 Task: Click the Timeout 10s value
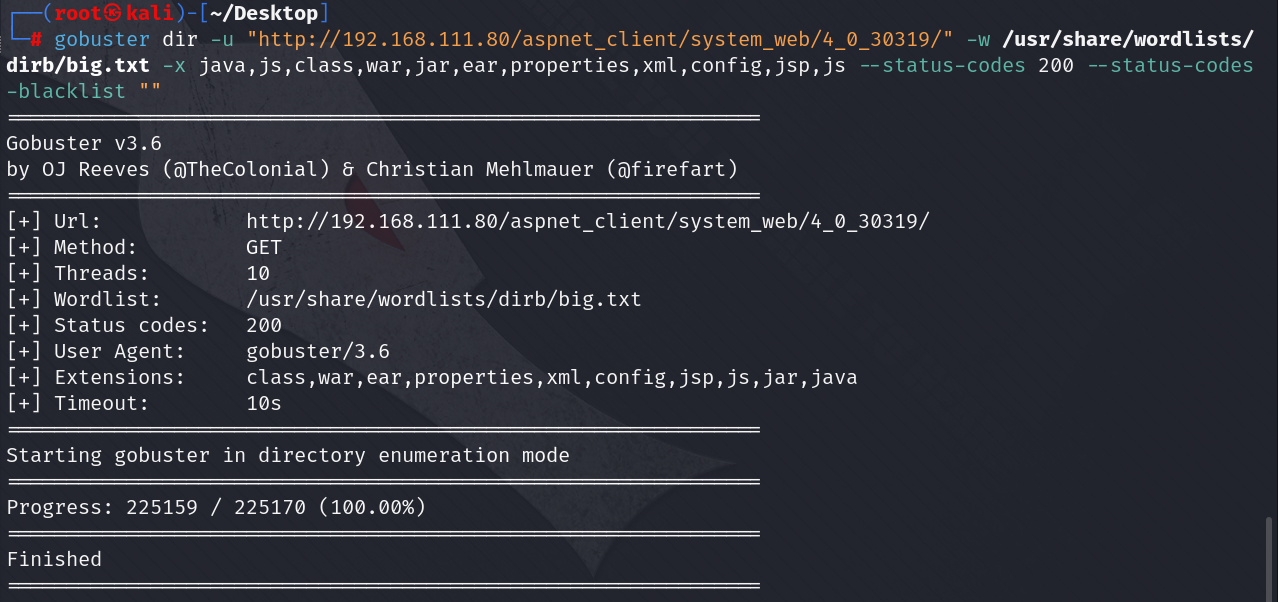tap(264, 403)
